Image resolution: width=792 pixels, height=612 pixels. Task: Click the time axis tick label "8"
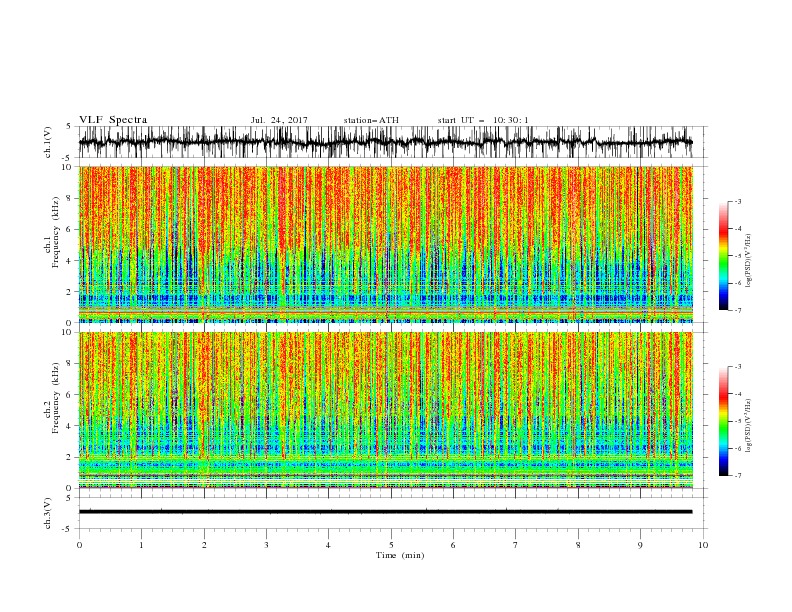(578, 545)
